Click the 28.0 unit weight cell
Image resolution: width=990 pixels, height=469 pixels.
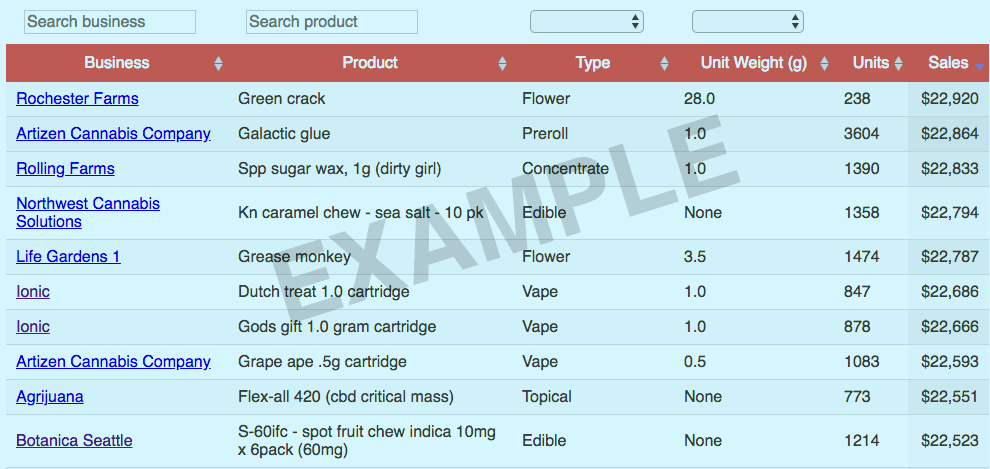pyautogui.click(x=699, y=99)
